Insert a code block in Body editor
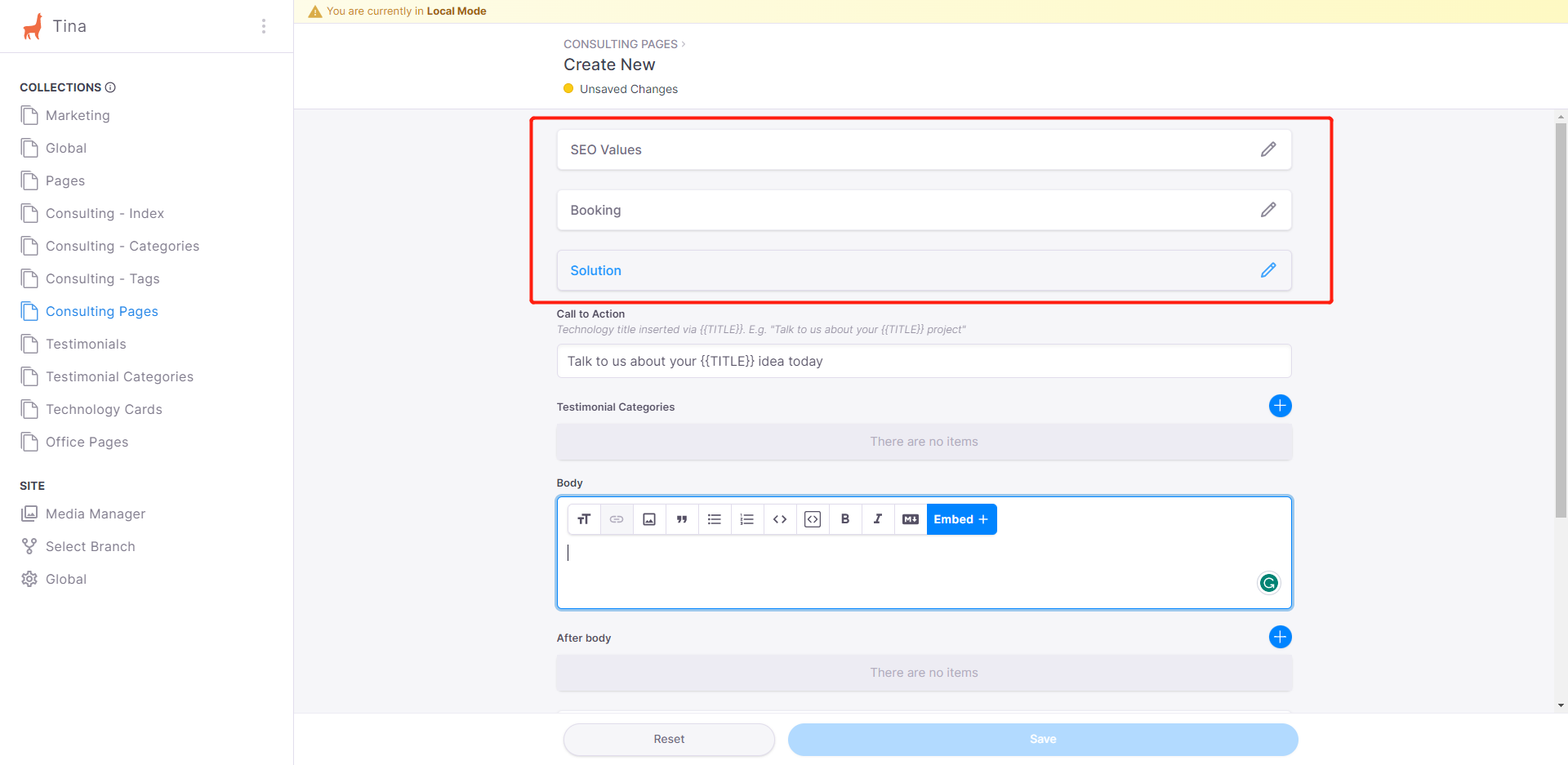The image size is (1568, 765). (x=780, y=518)
